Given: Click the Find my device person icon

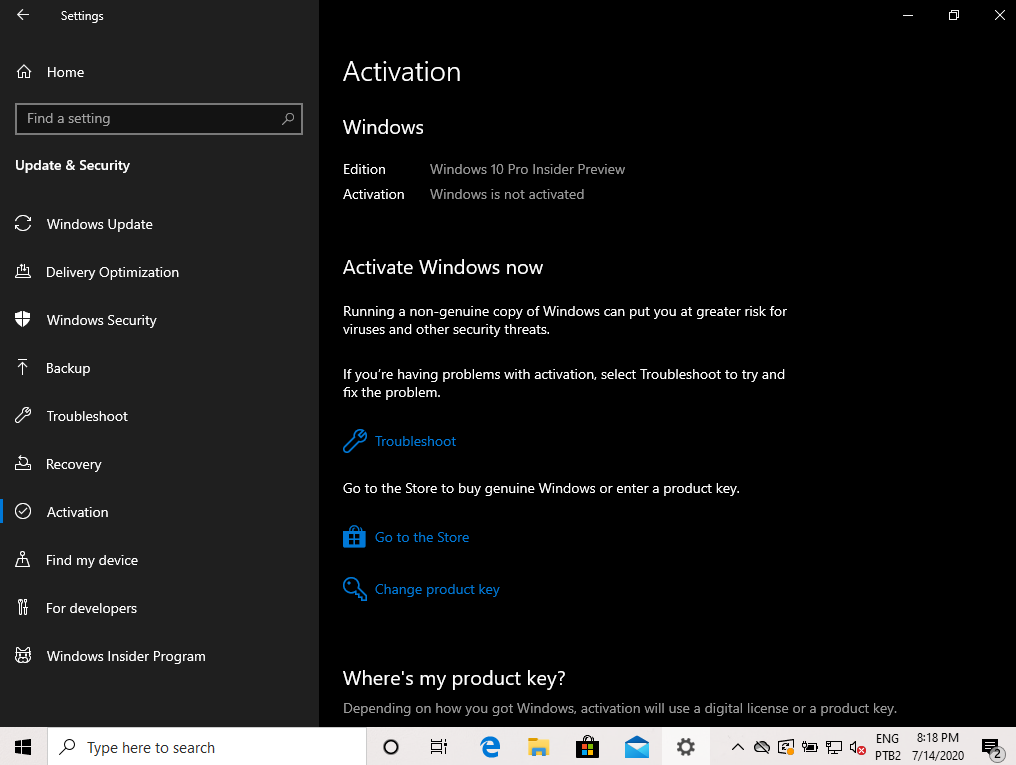Looking at the screenshot, I should (x=23, y=559).
